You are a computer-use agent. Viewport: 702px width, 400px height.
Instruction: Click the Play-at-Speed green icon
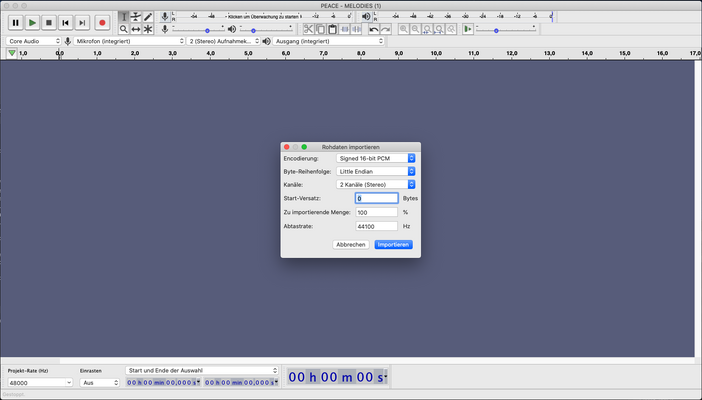468,29
